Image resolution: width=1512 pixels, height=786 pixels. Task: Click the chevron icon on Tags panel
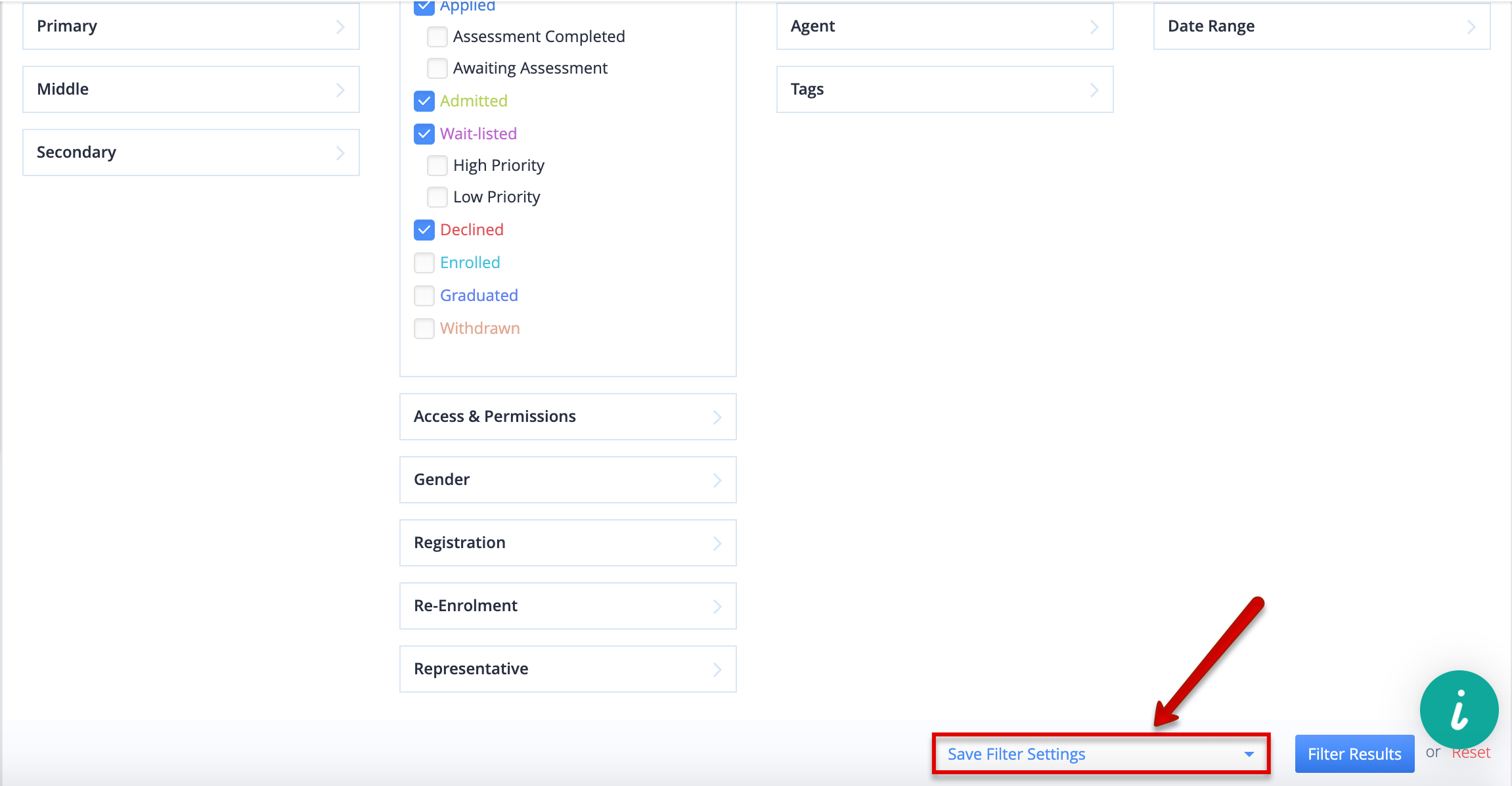[1094, 90]
